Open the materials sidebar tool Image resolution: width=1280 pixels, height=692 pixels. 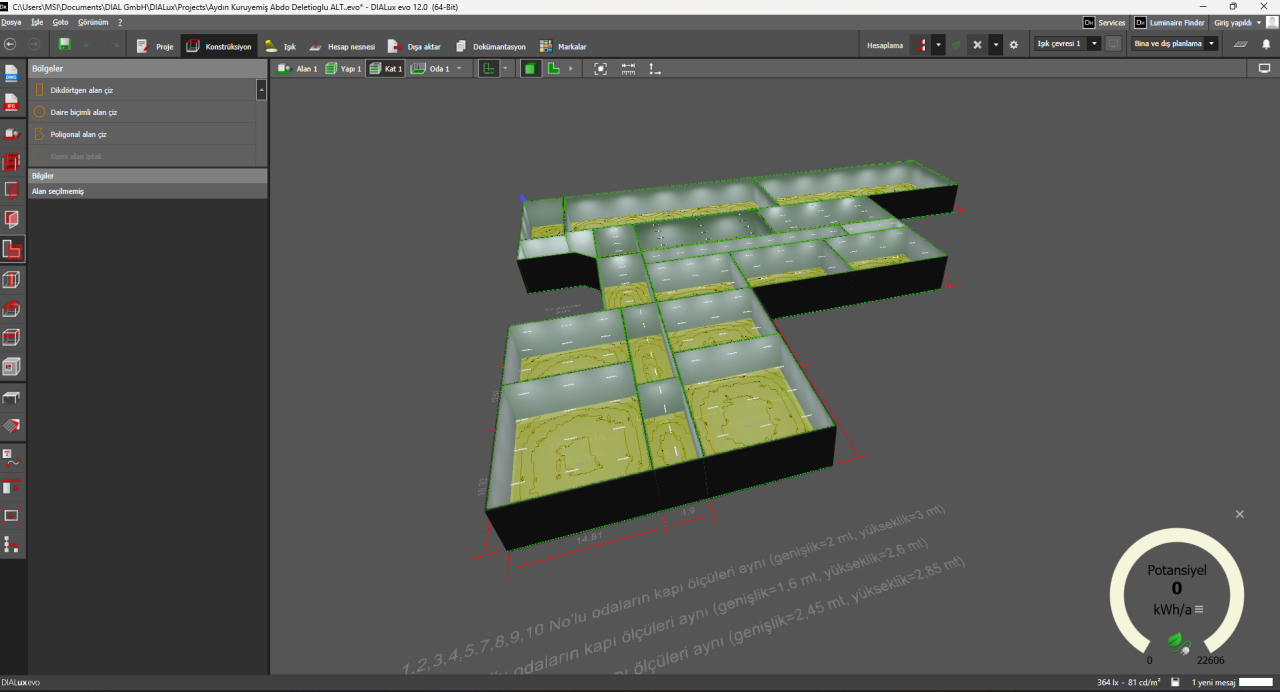coord(12,427)
